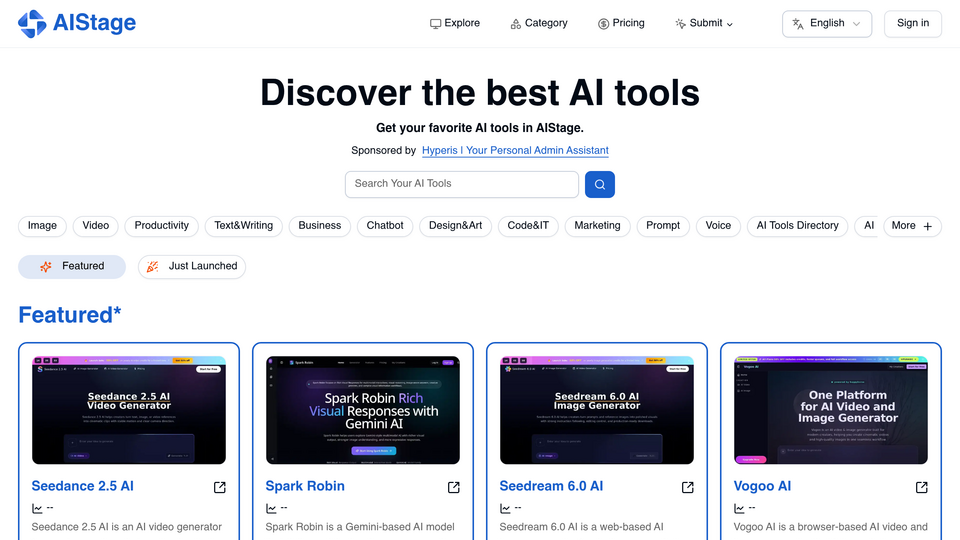Viewport: 960px width, 540px height.
Task: Select the Chatbot category chip
Action: (x=385, y=226)
